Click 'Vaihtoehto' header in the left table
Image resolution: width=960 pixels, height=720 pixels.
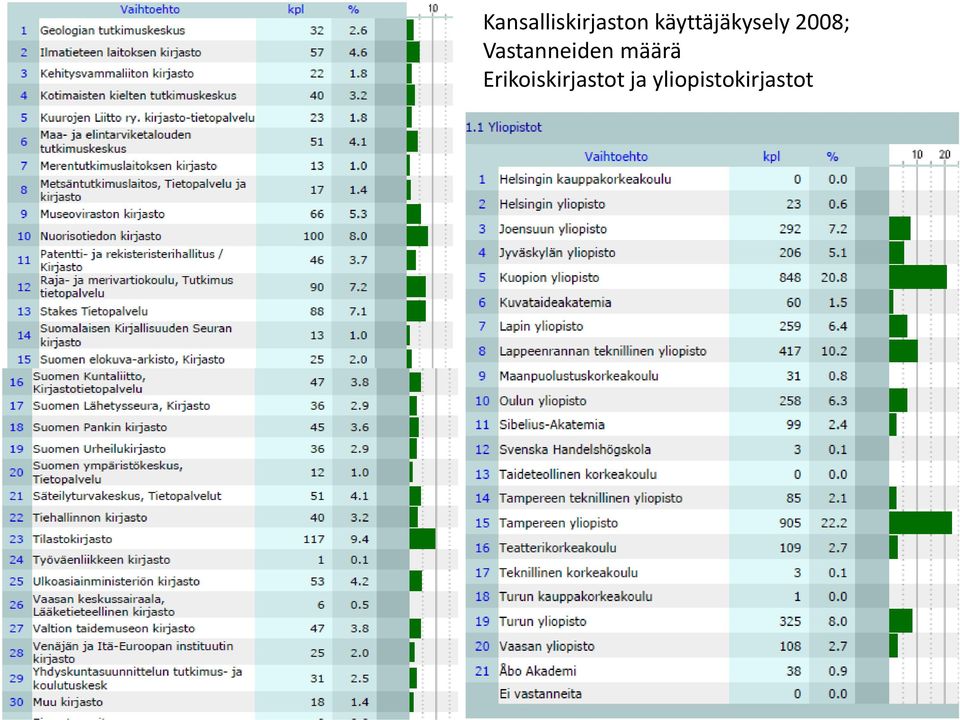click(x=149, y=9)
